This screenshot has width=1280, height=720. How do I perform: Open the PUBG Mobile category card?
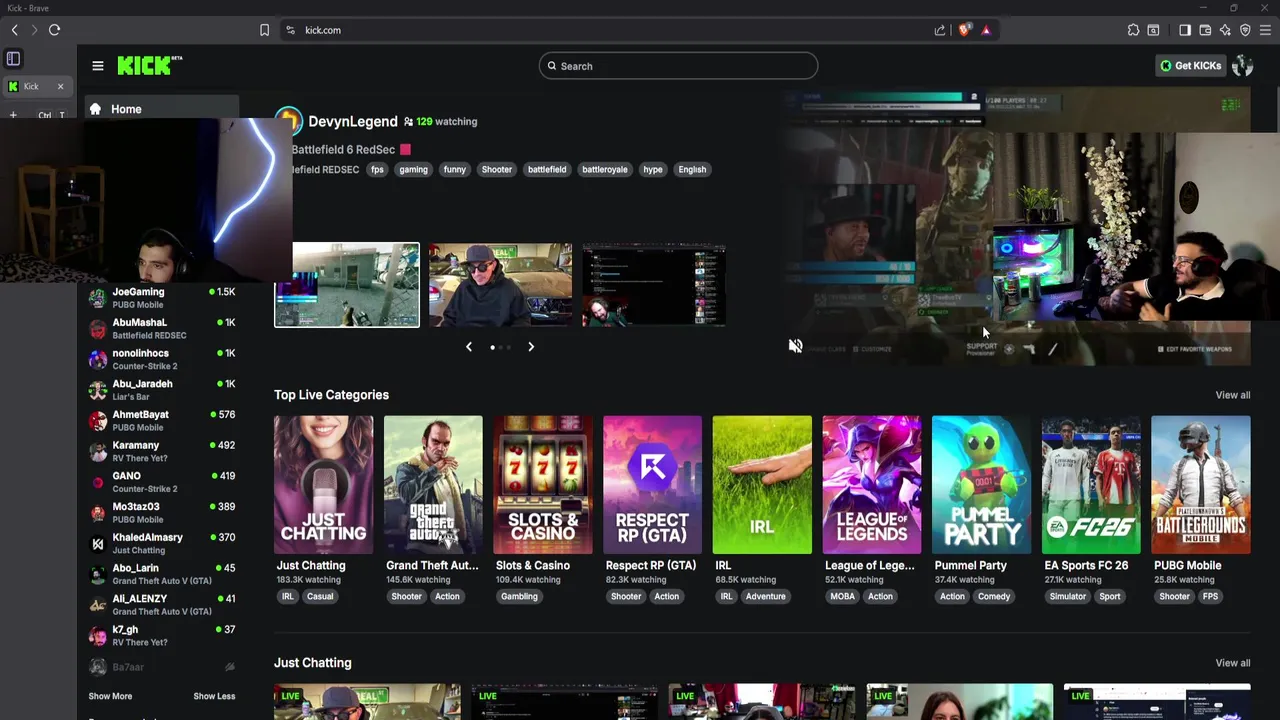point(1201,485)
